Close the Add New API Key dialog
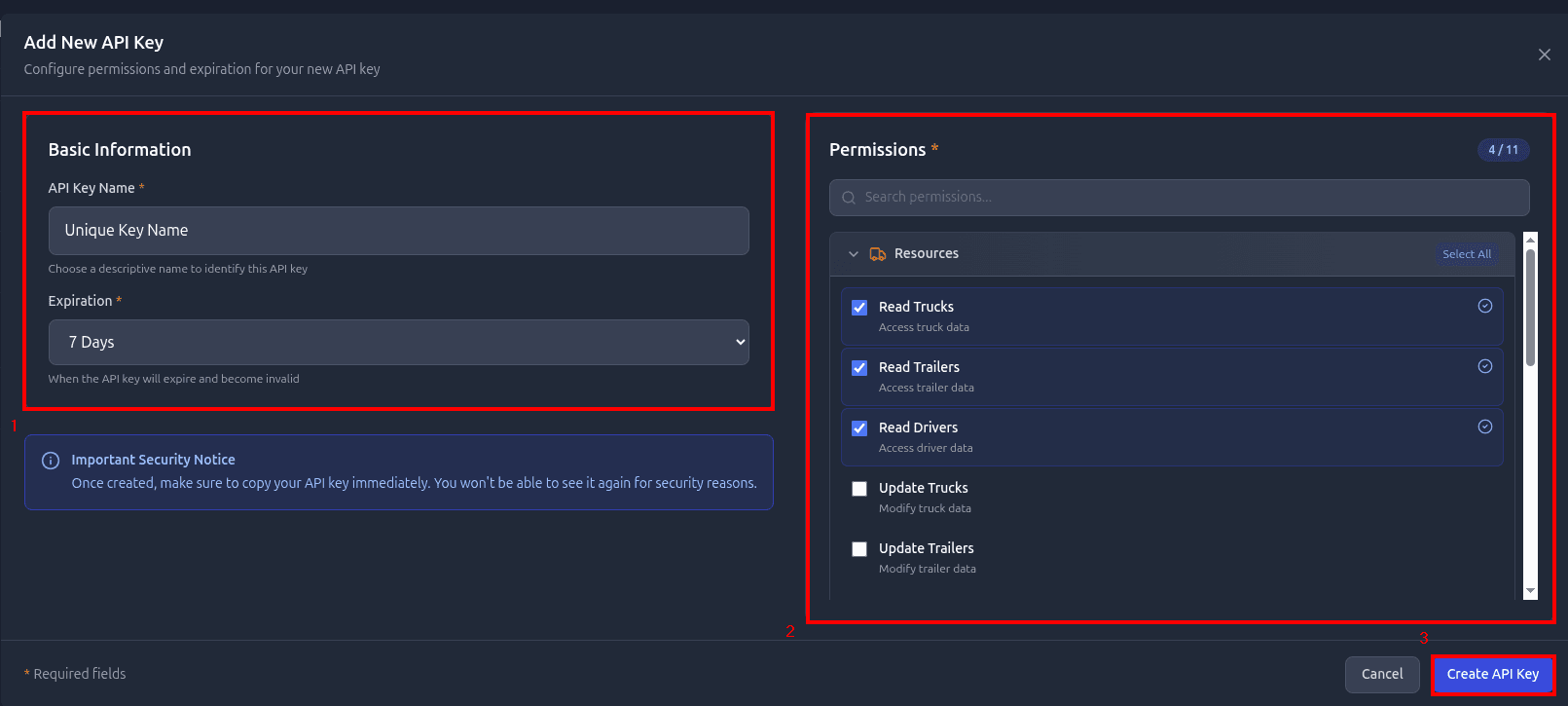1568x706 pixels. (1545, 55)
